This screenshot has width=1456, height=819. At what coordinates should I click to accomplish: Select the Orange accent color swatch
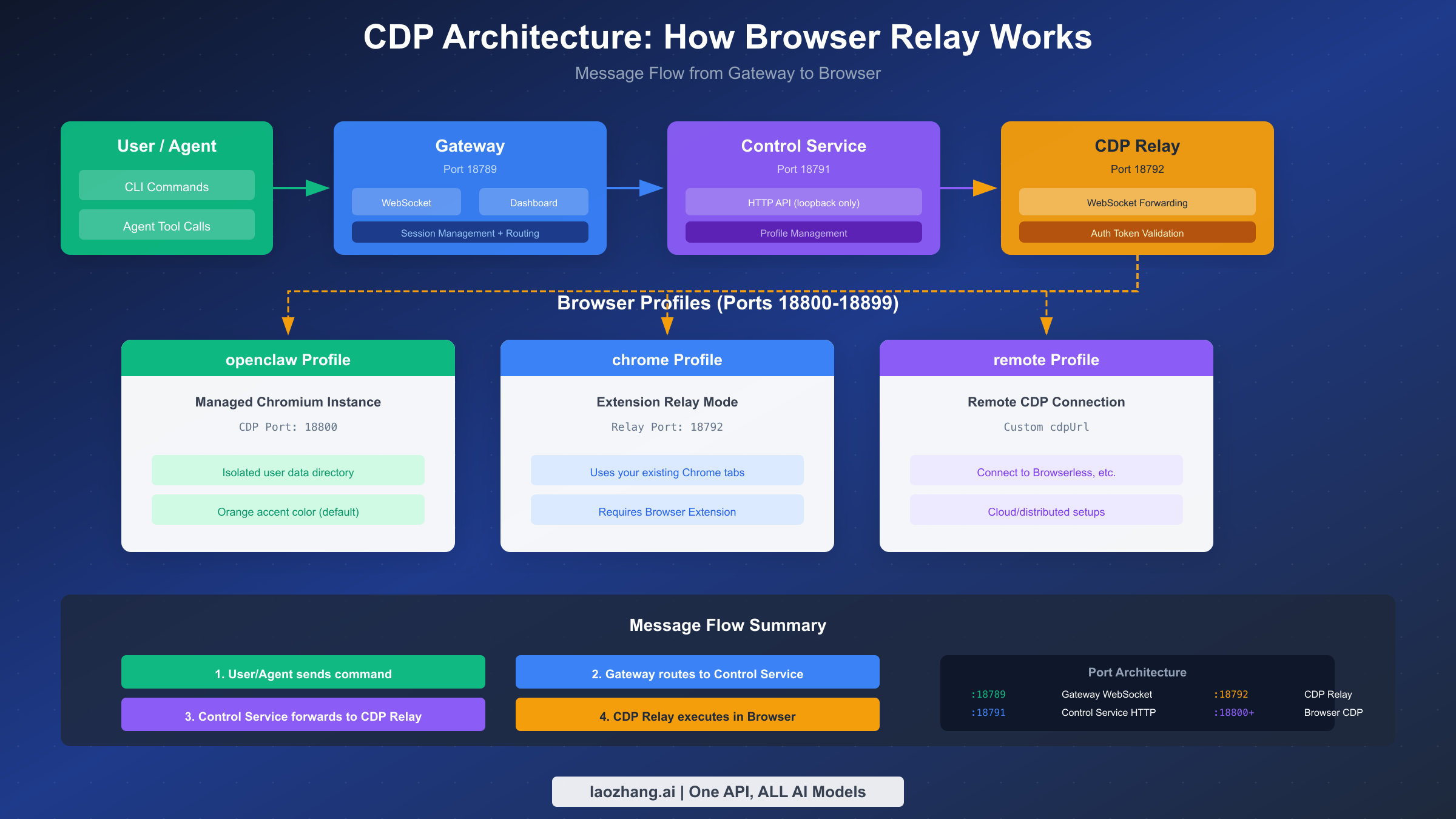pyautogui.click(x=288, y=511)
